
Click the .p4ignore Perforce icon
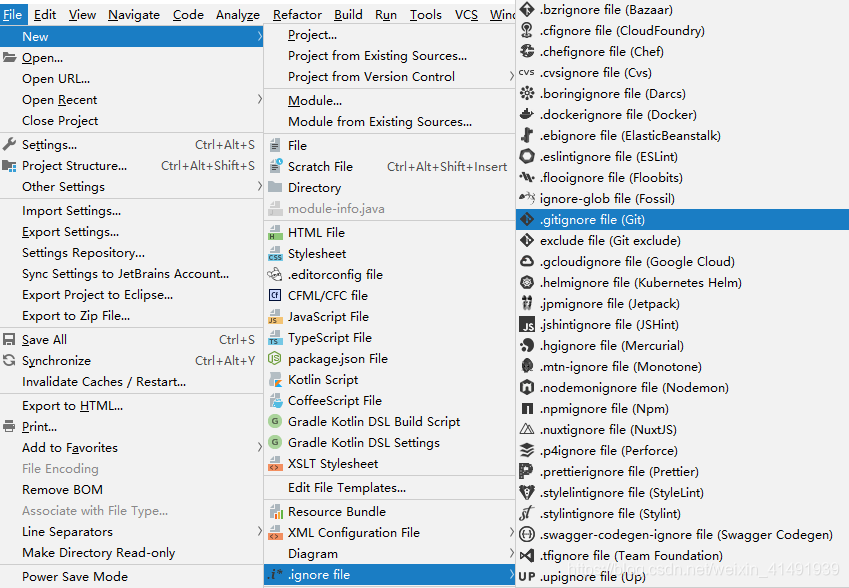[527, 450]
